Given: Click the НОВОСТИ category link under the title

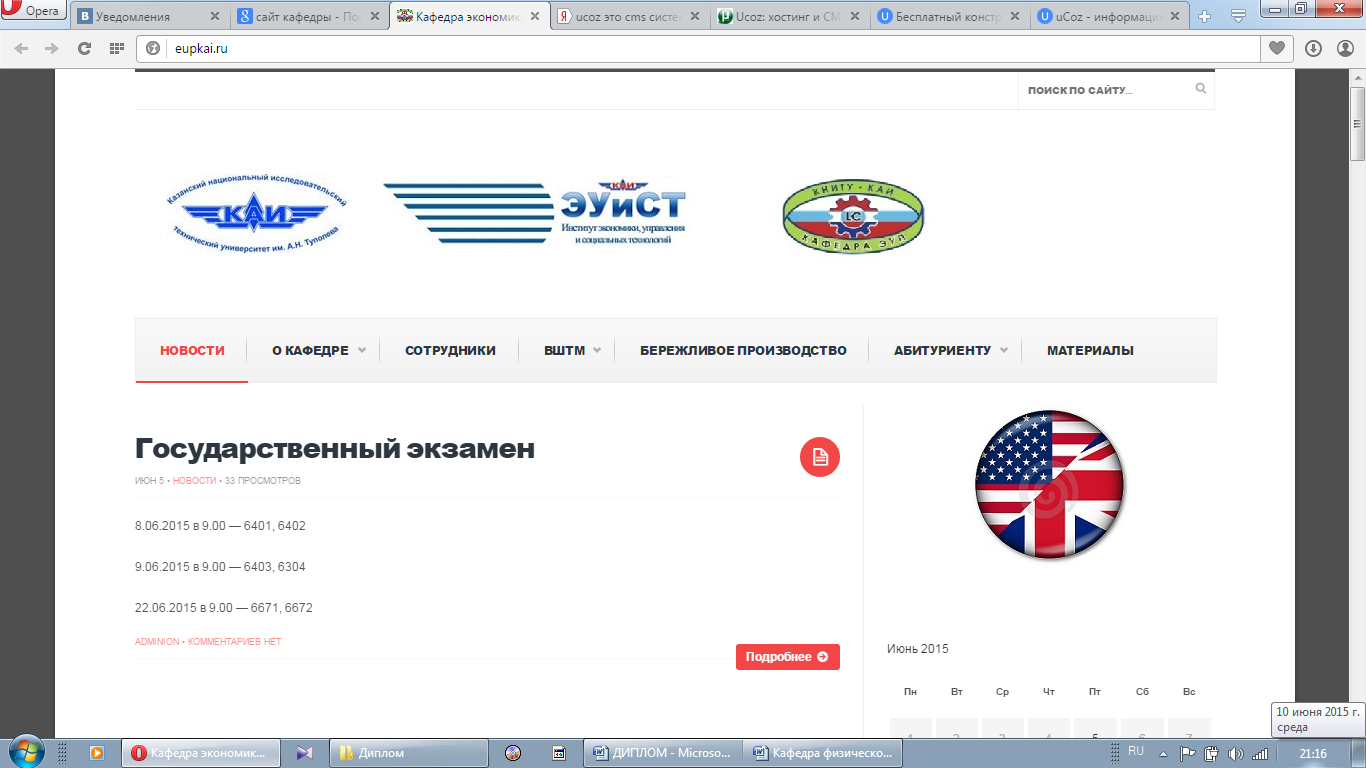Looking at the screenshot, I should (x=194, y=481).
